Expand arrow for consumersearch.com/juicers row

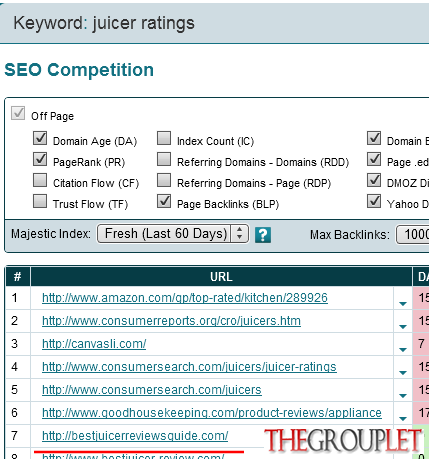403,396
